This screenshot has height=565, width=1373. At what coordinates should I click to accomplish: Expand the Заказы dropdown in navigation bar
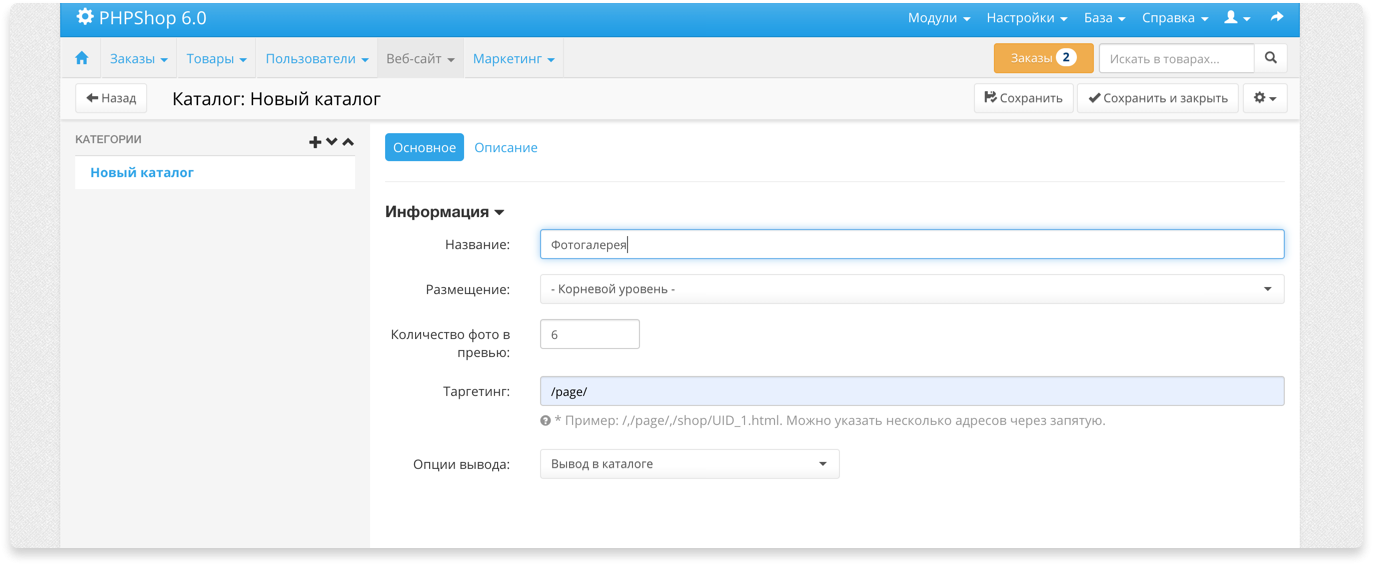(139, 59)
